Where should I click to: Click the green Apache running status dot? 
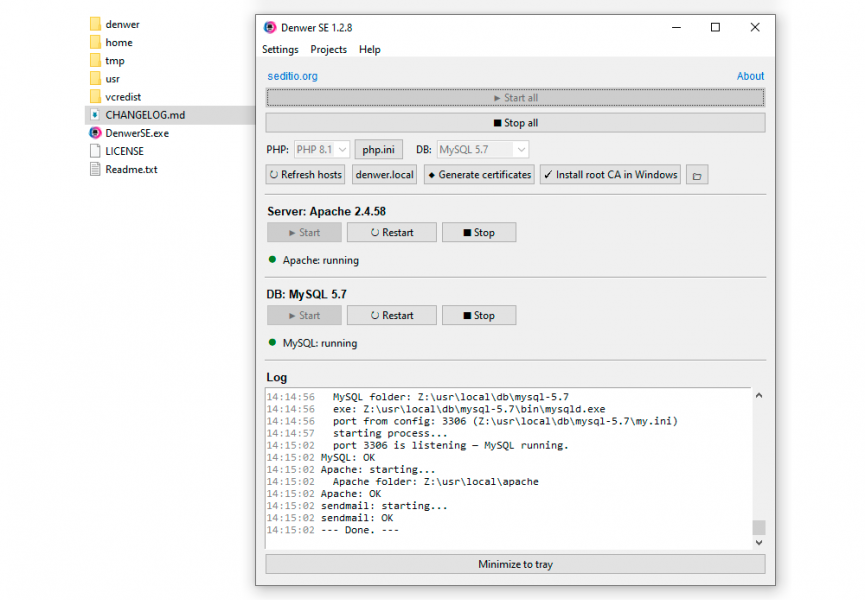(272, 260)
